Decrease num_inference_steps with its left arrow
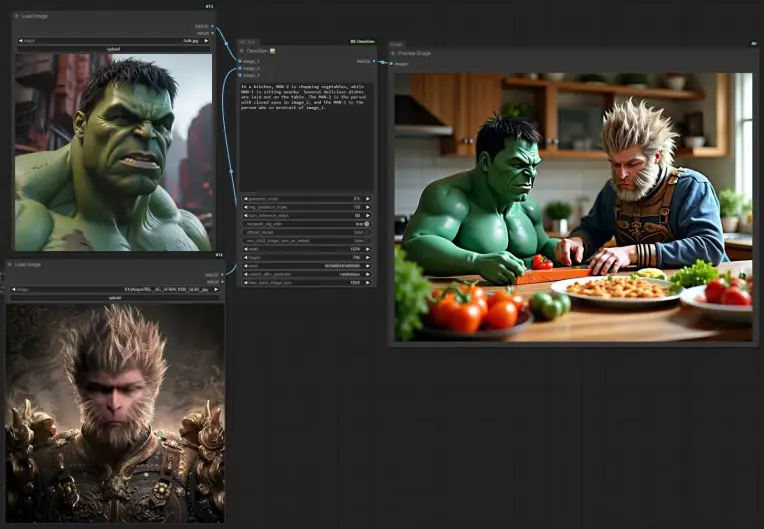 pos(245,215)
